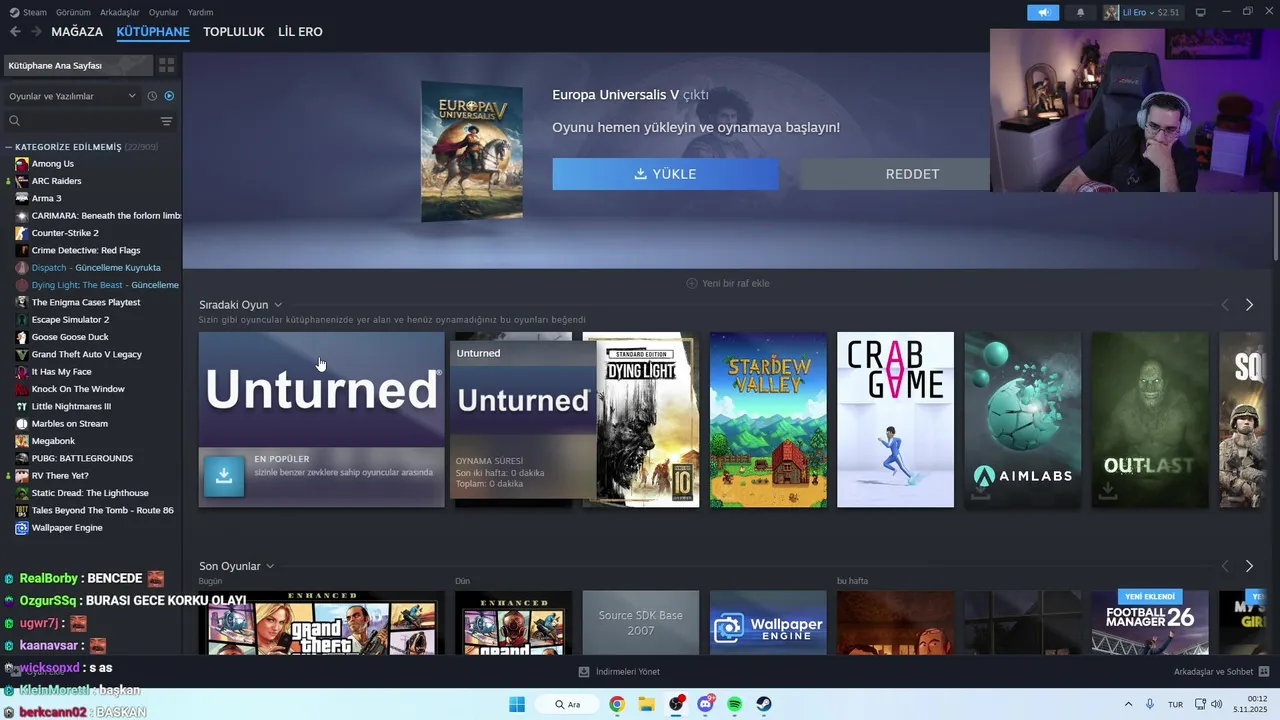Image resolution: width=1280 pixels, height=720 pixels.
Task: Go to the TOPLULUK tab
Action: (234, 32)
